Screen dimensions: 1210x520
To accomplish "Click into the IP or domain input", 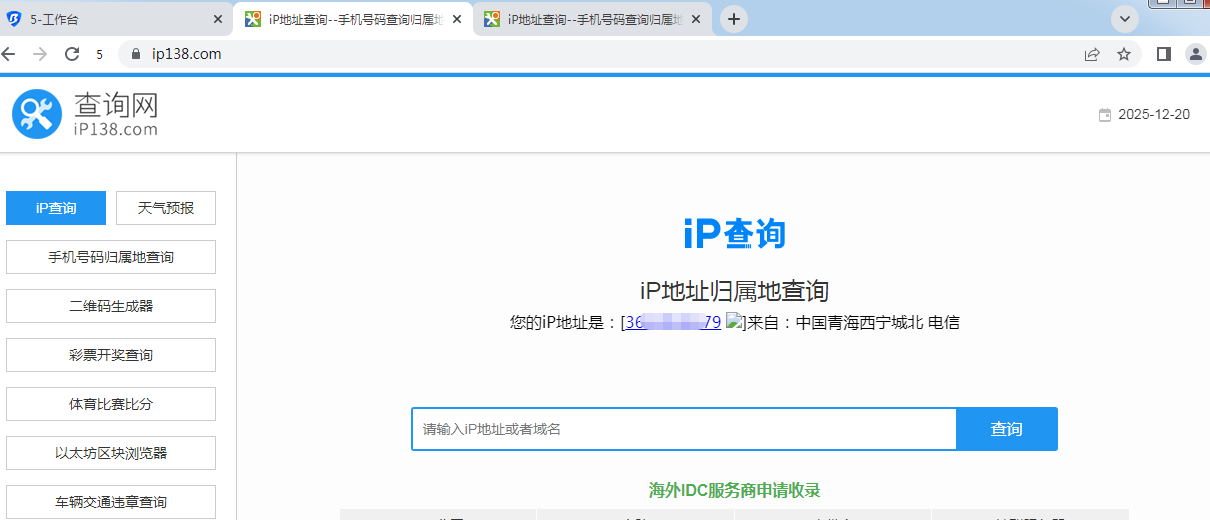I will click(684, 429).
